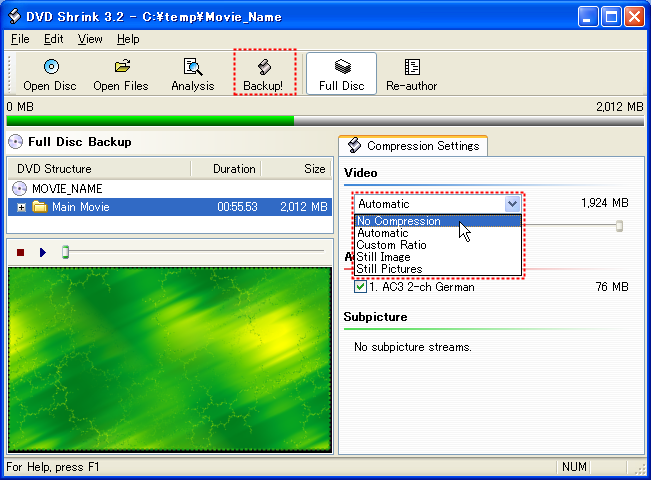The width and height of the screenshot is (651, 480).
Task: Click the Open Files folder icon
Action: (121, 68)
